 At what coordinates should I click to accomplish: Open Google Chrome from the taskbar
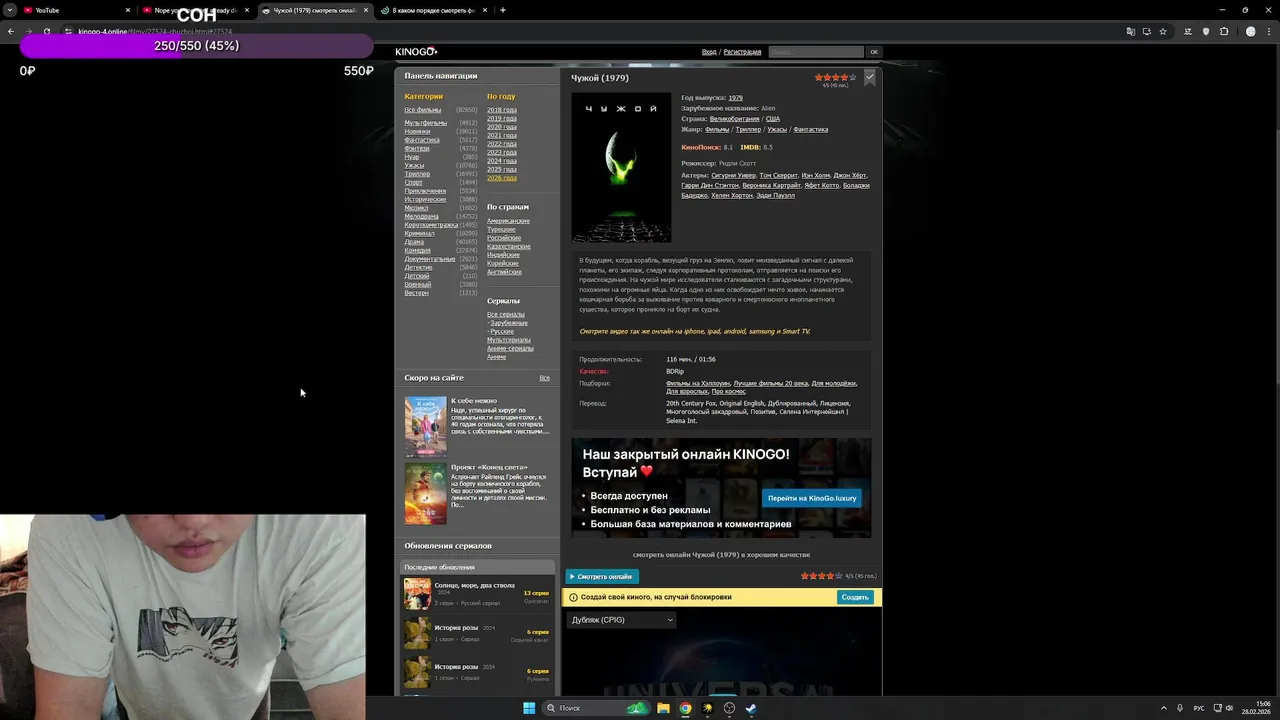tap(685, 708)
